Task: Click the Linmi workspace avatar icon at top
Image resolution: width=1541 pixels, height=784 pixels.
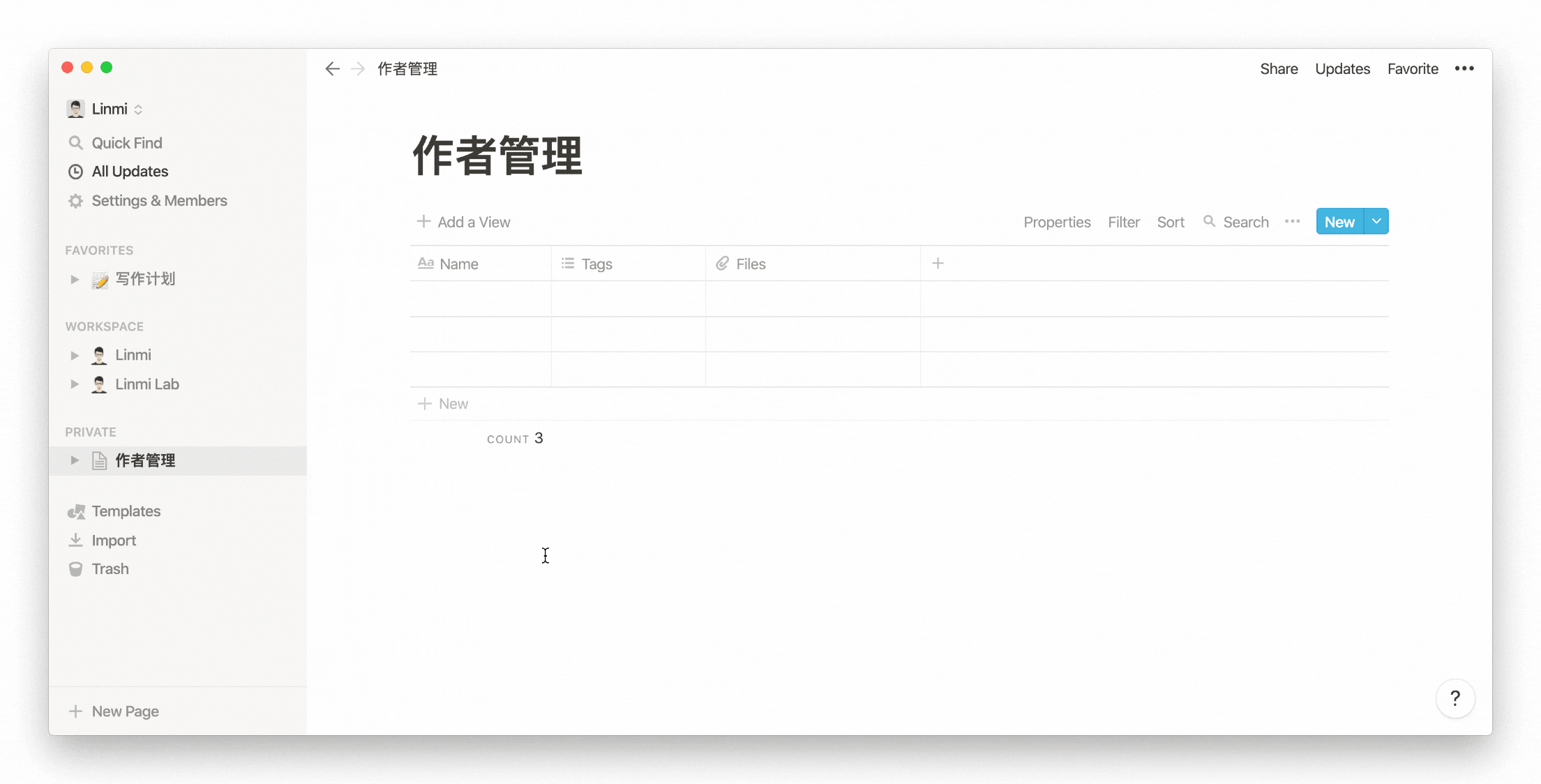Action: coord(75,109)
